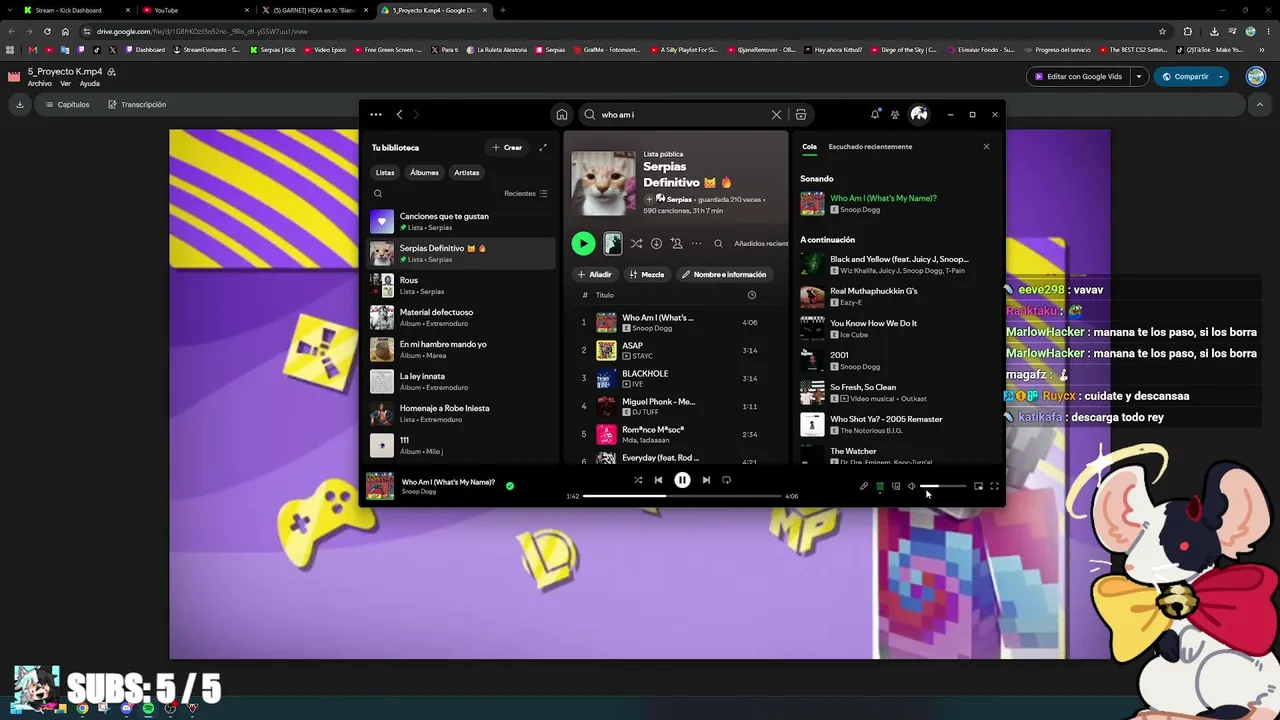
Task: Toggle the Listas library filter
Action: [385, 173]
